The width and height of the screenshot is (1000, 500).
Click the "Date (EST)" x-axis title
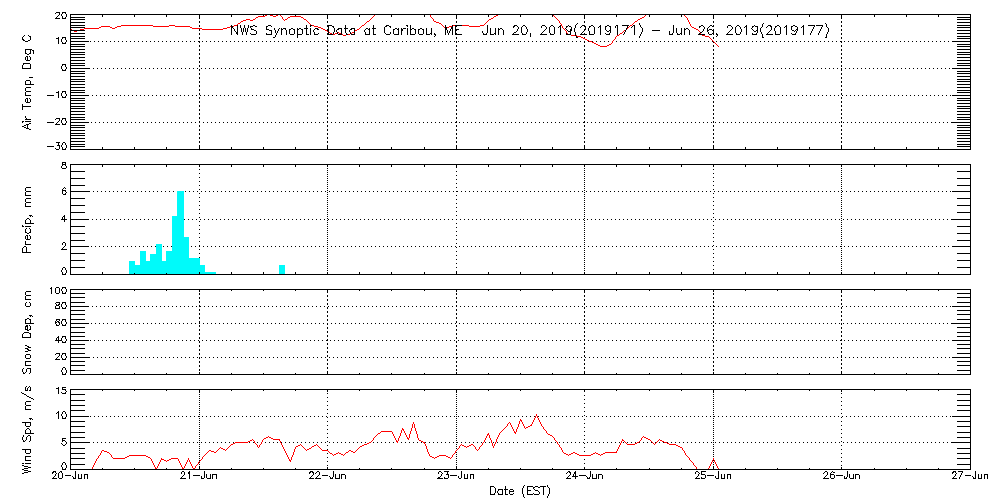[520, 492]
